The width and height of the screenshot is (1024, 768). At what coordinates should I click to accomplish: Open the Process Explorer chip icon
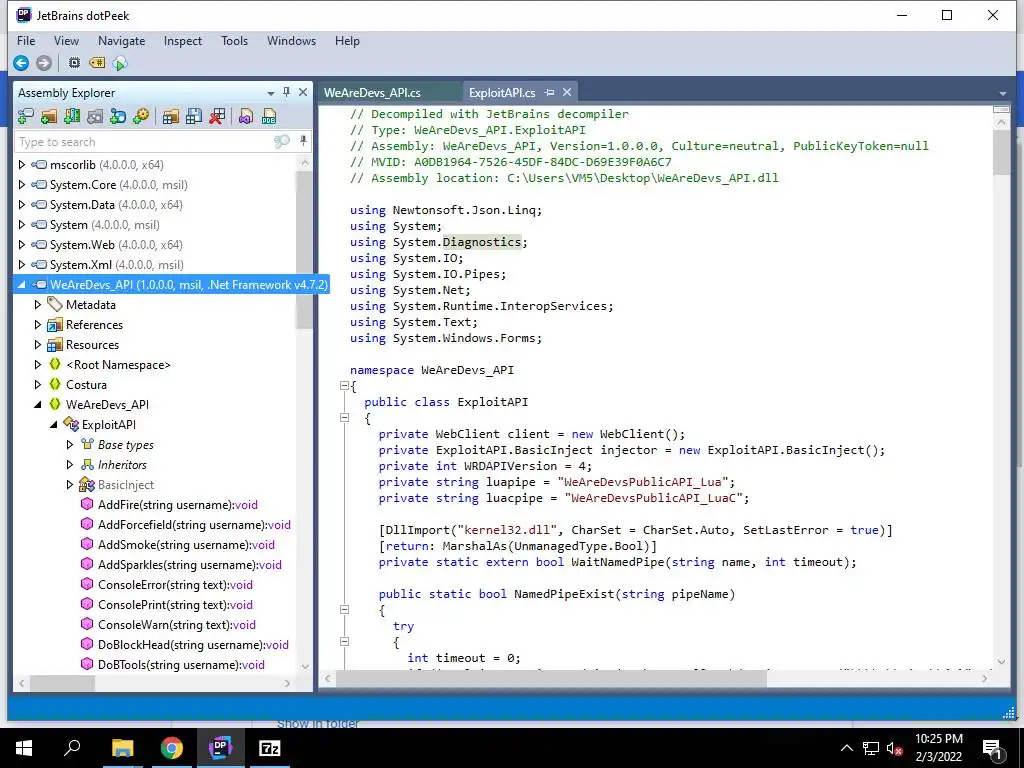tap(74, 63)
